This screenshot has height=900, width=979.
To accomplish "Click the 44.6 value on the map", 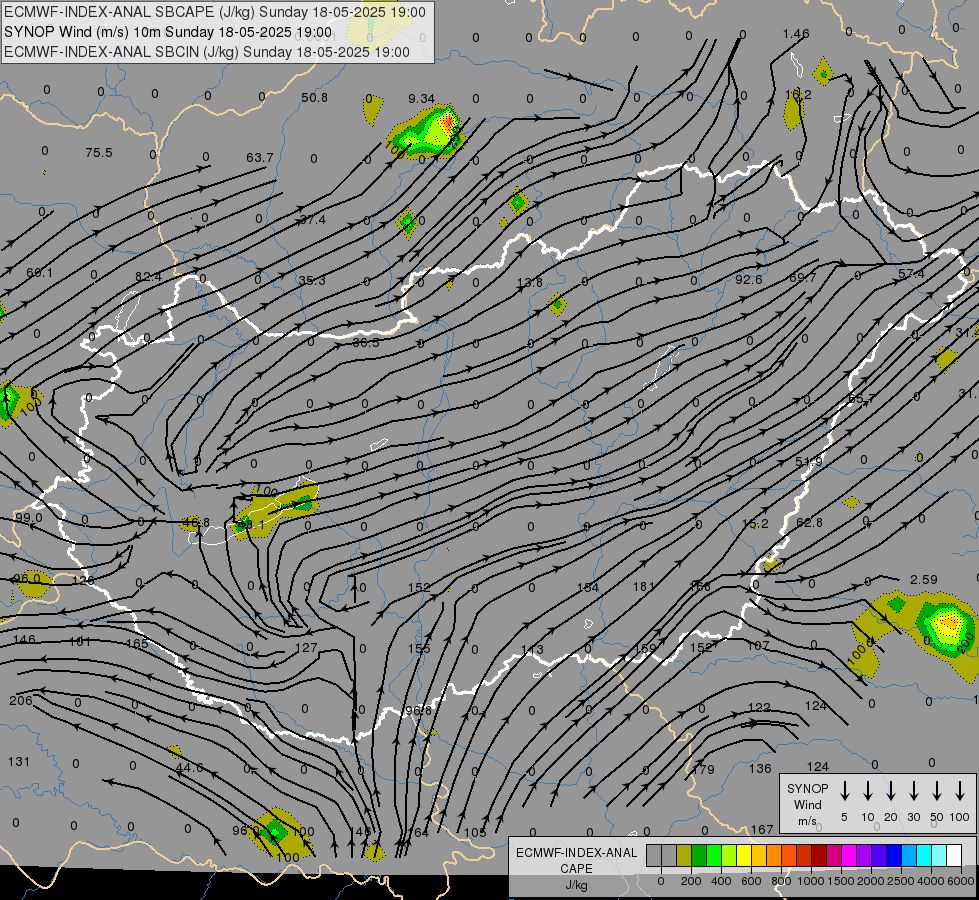I will click(189, 768).
